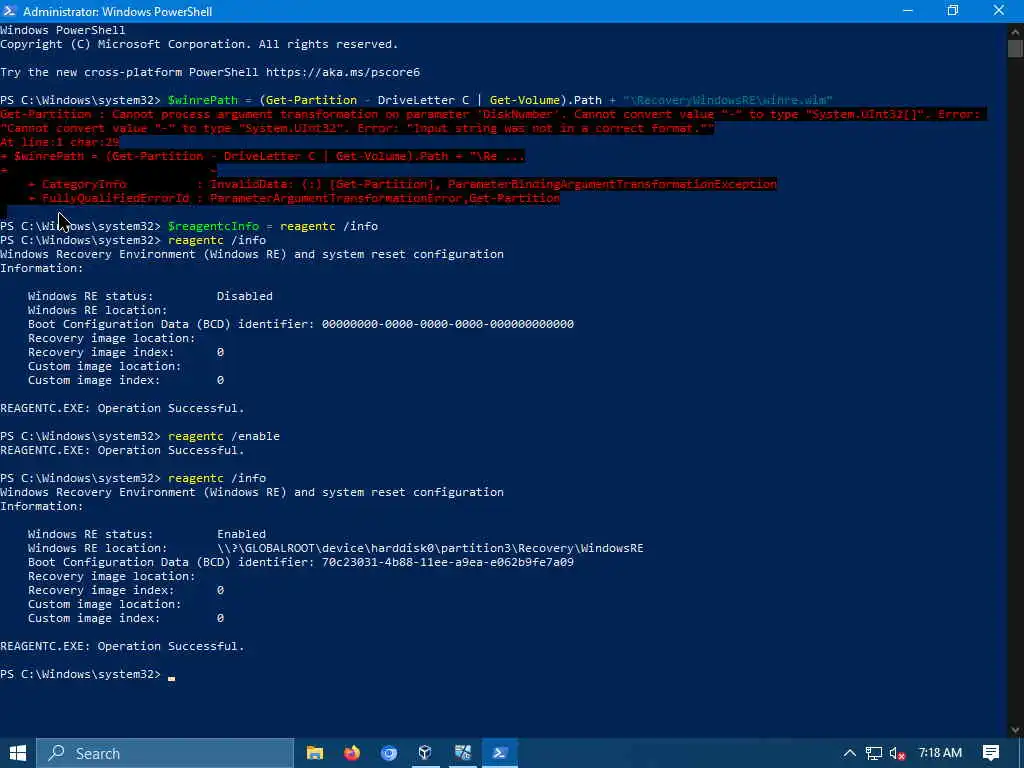Click red 'CategoryInfo' error line
The height and width of the screenshot is (768, 1024).
402,184
